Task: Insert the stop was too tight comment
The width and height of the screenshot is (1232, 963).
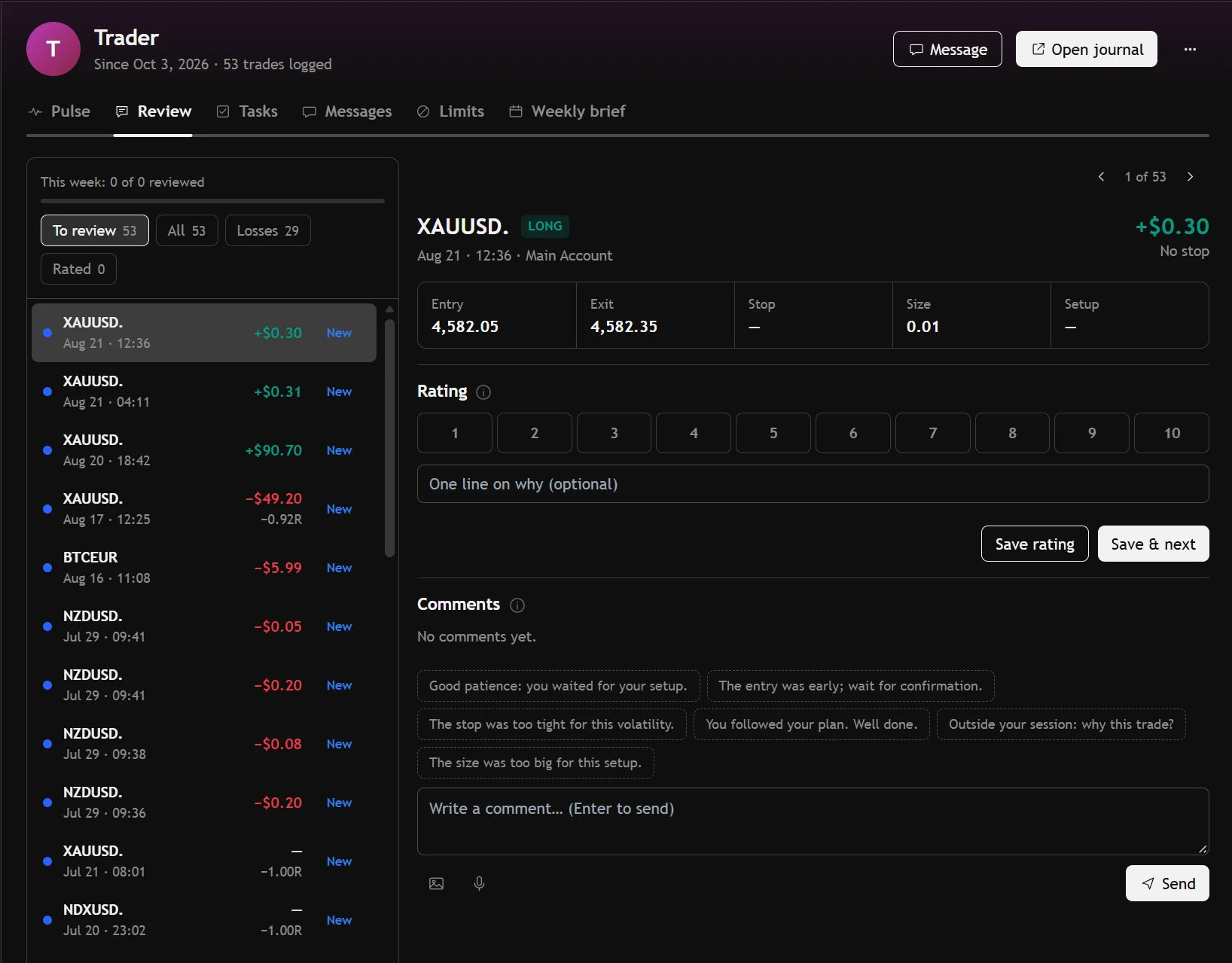Action: point(552,724)
